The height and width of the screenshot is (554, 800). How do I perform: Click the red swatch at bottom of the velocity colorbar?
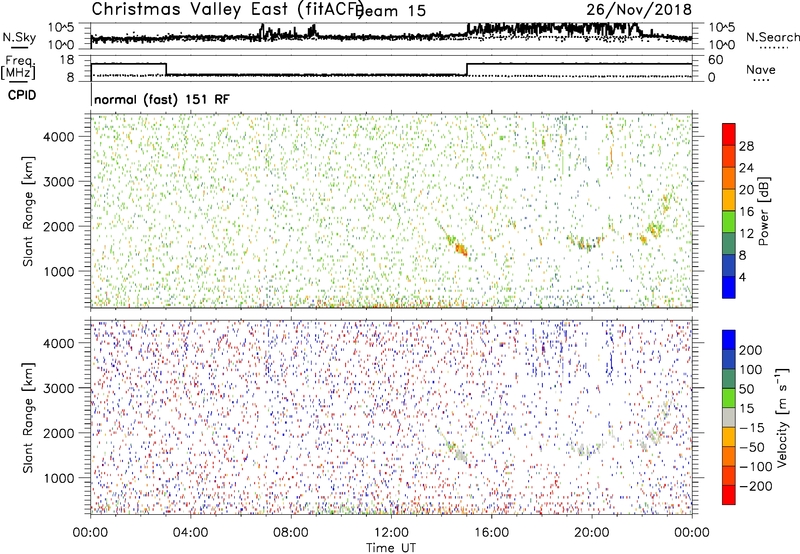pyautogui.click(x=729, y=495)
